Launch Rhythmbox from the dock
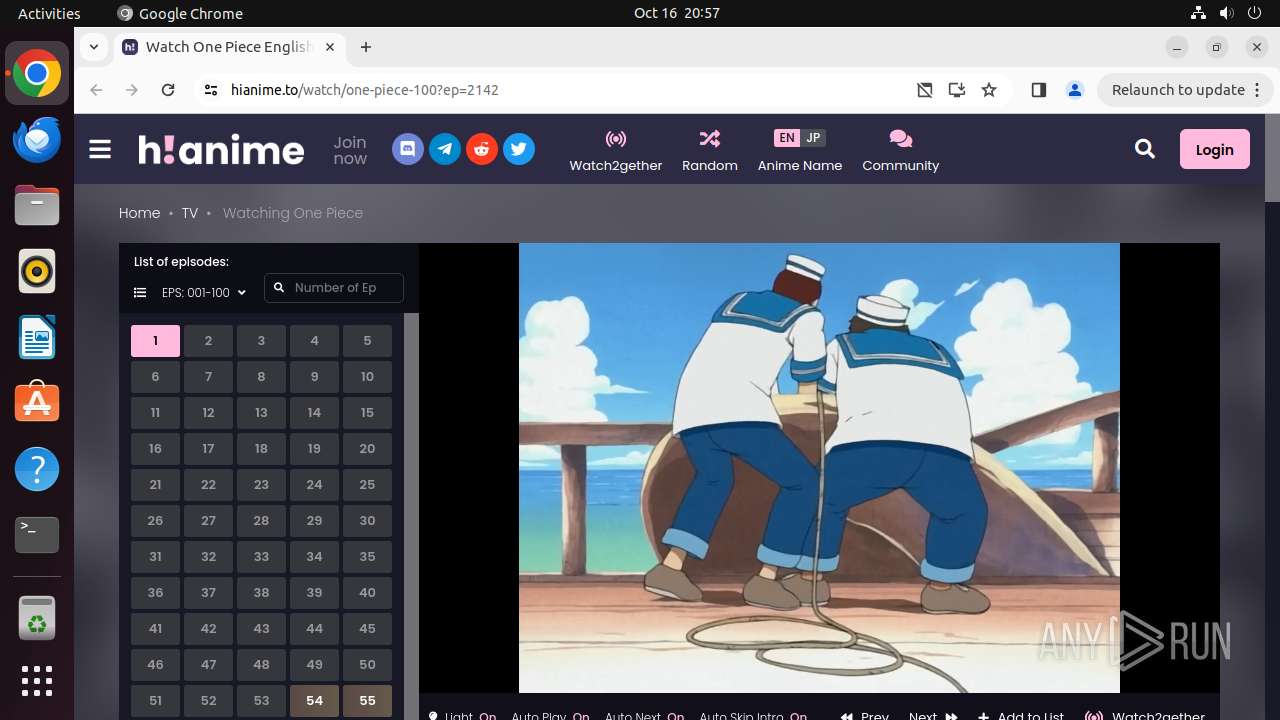The width and height of the screenshot is (1280, 720). point(37,271)
